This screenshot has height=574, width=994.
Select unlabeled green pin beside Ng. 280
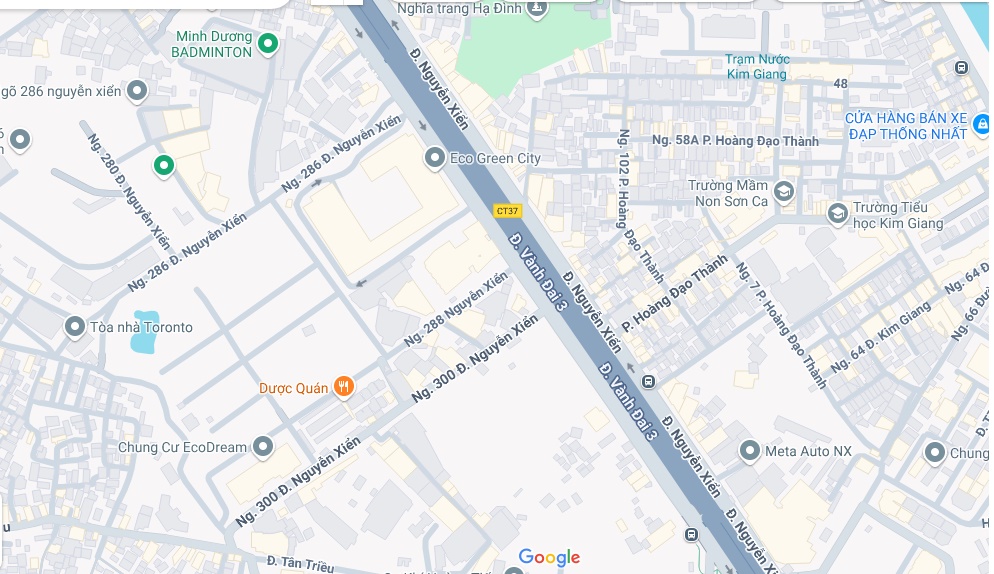[x=164, y=166]
